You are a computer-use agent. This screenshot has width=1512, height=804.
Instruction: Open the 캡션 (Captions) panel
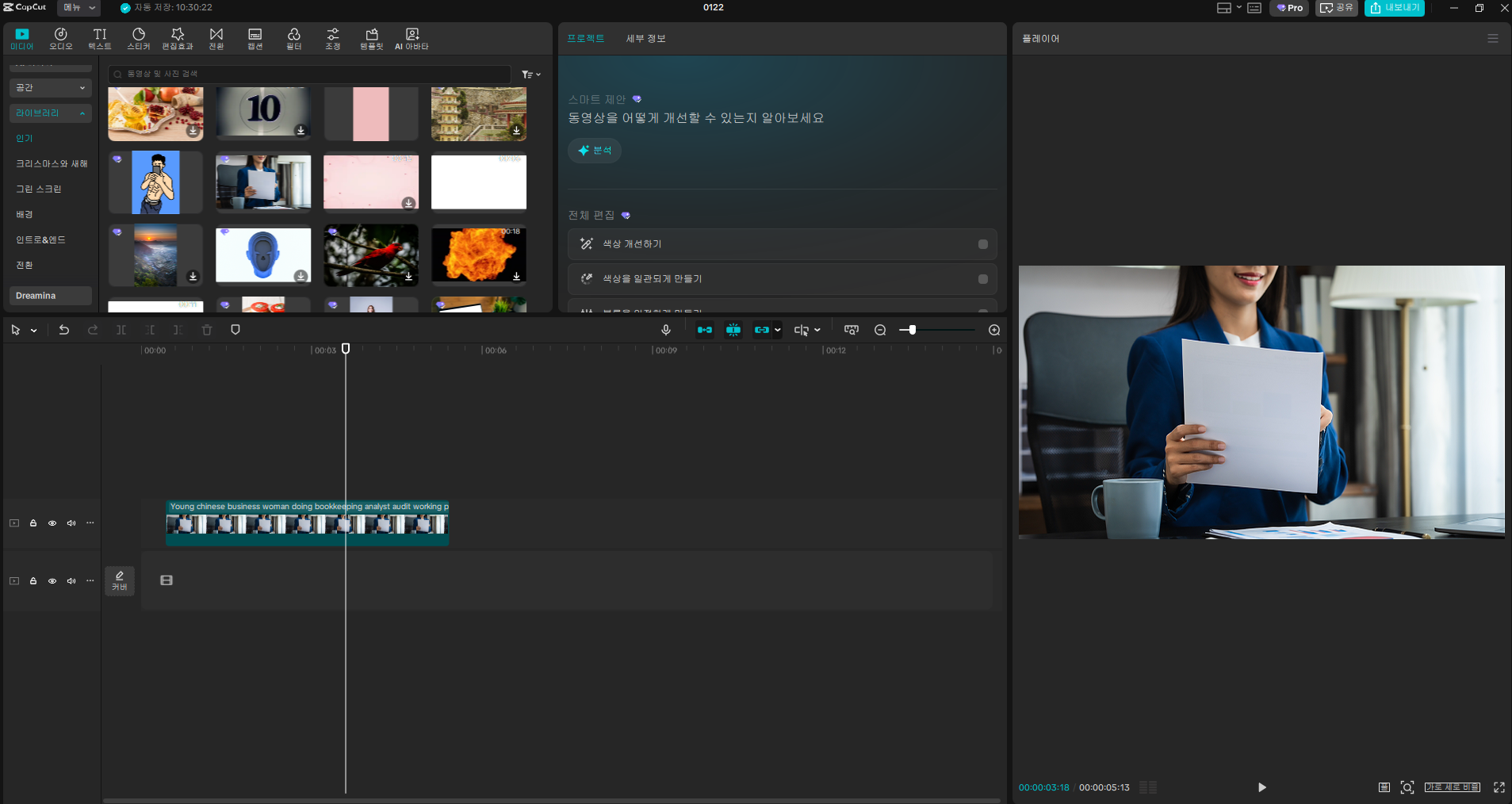point(255,38)
